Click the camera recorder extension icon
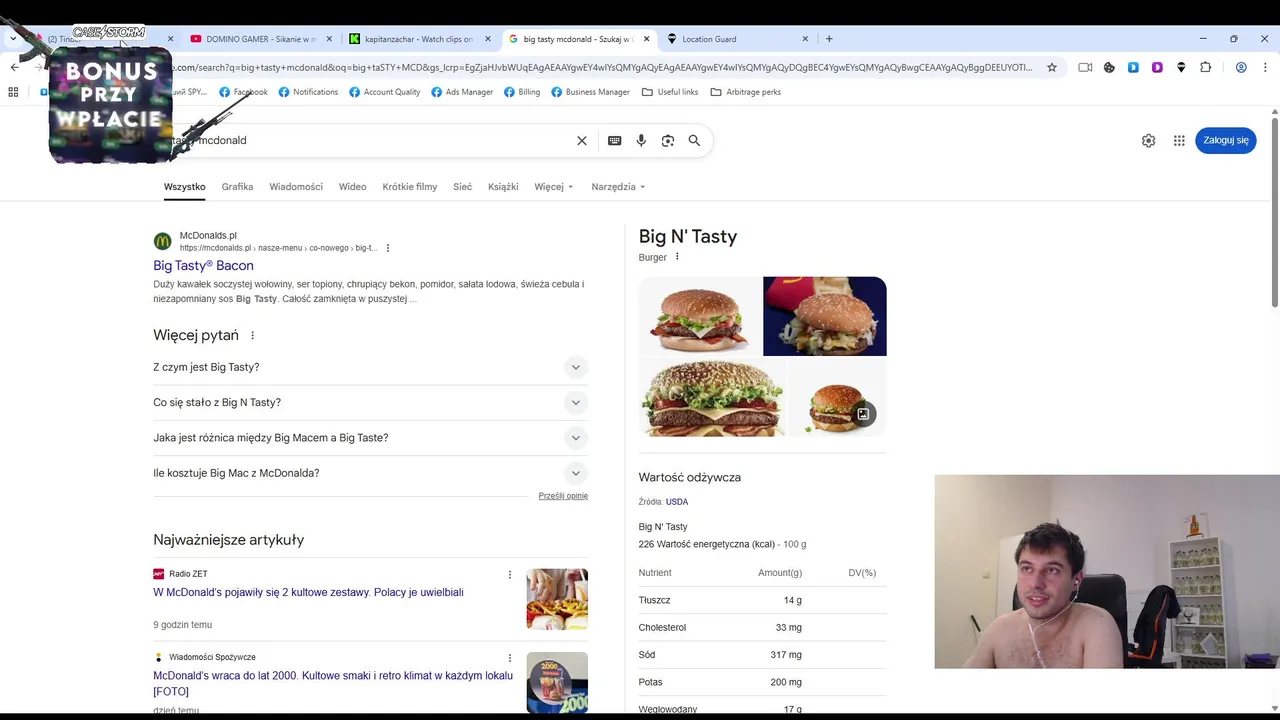Screen dimensions: 1280x720 point(1085,67)
